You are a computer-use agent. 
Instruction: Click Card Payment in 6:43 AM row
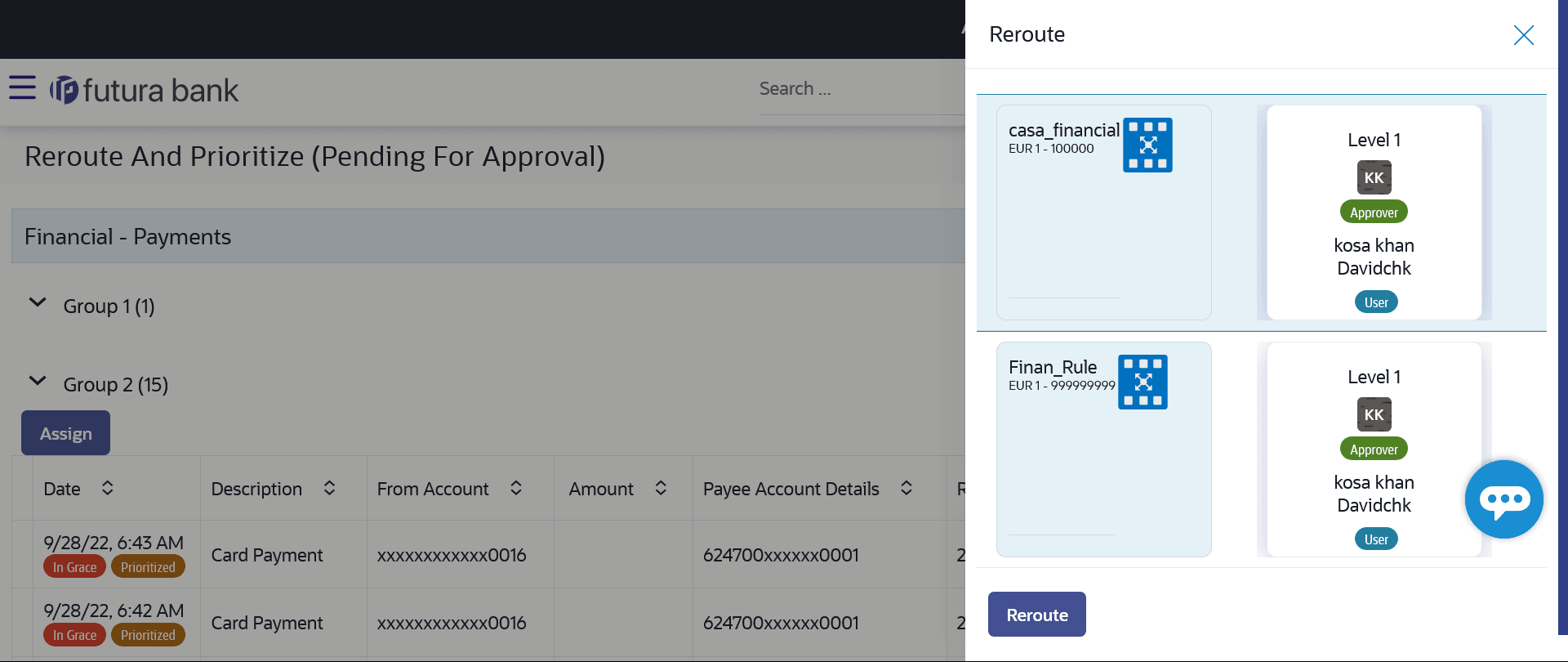coord(267,555)
